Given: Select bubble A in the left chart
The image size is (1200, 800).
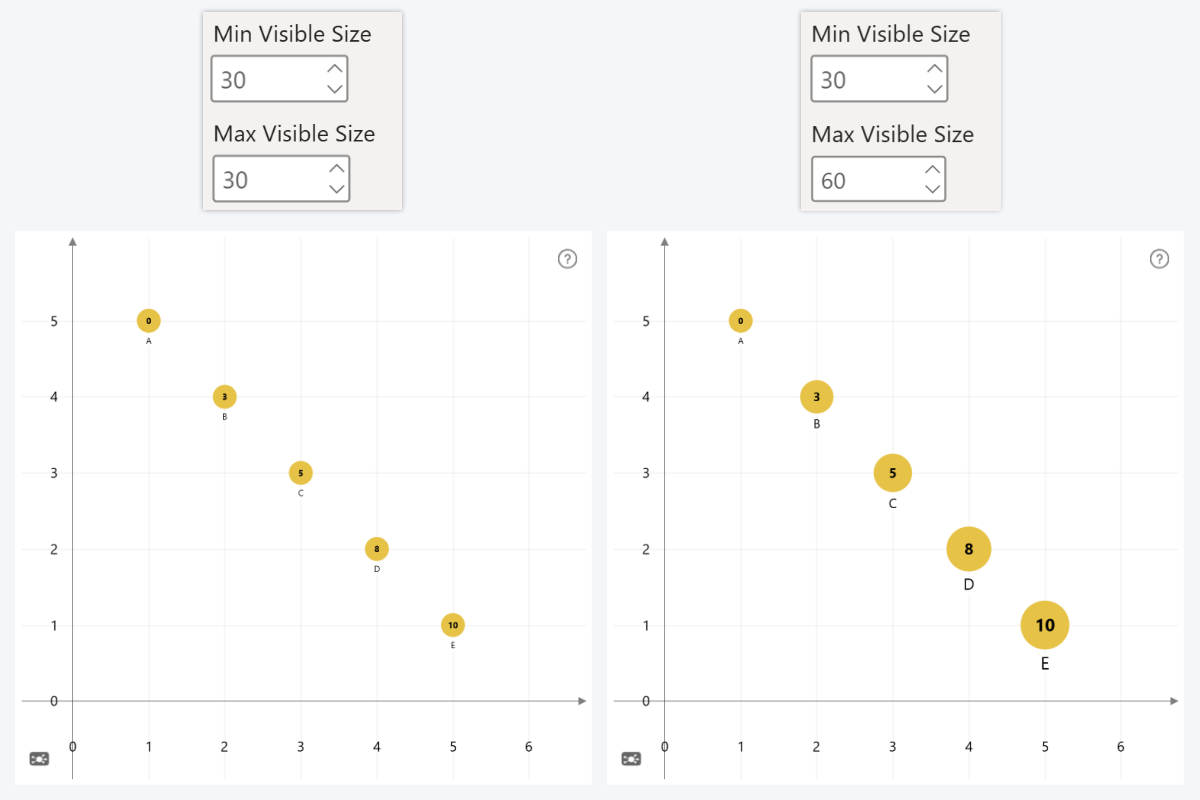Looking at the screenshot, I should tap(149, 321).
